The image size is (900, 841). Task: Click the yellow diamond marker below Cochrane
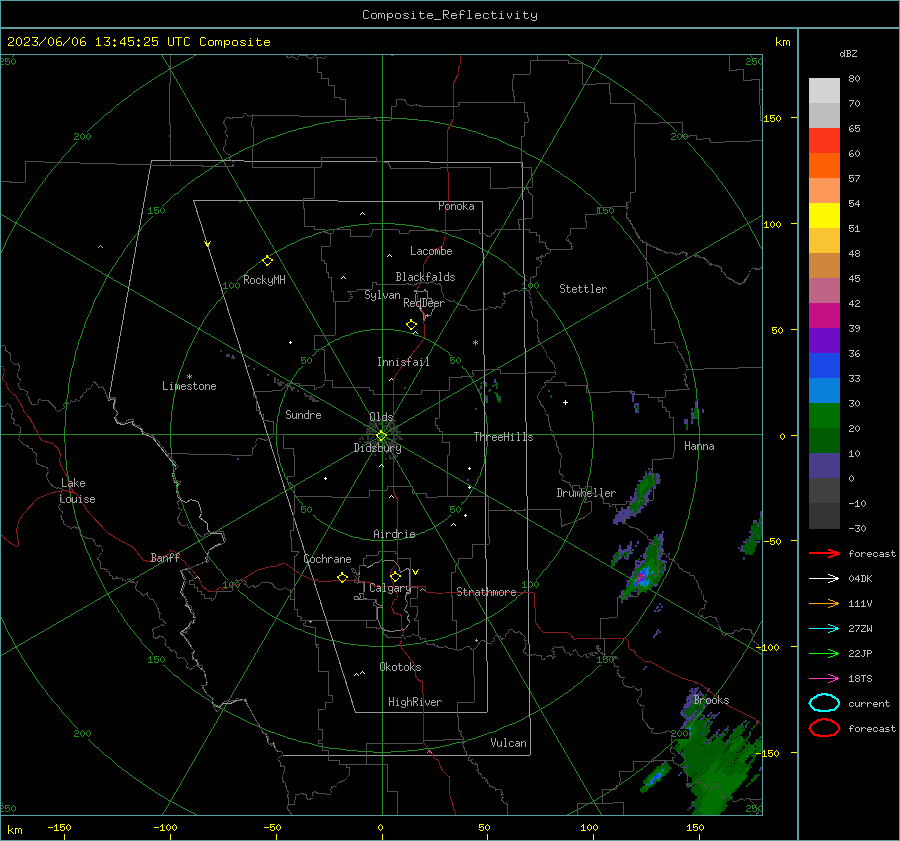pyautogui.click(x=342, y=577)
